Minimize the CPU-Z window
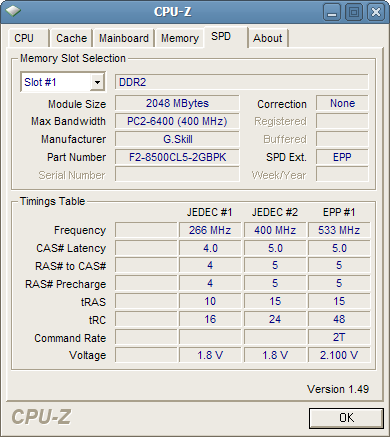 tap(332, 12)
